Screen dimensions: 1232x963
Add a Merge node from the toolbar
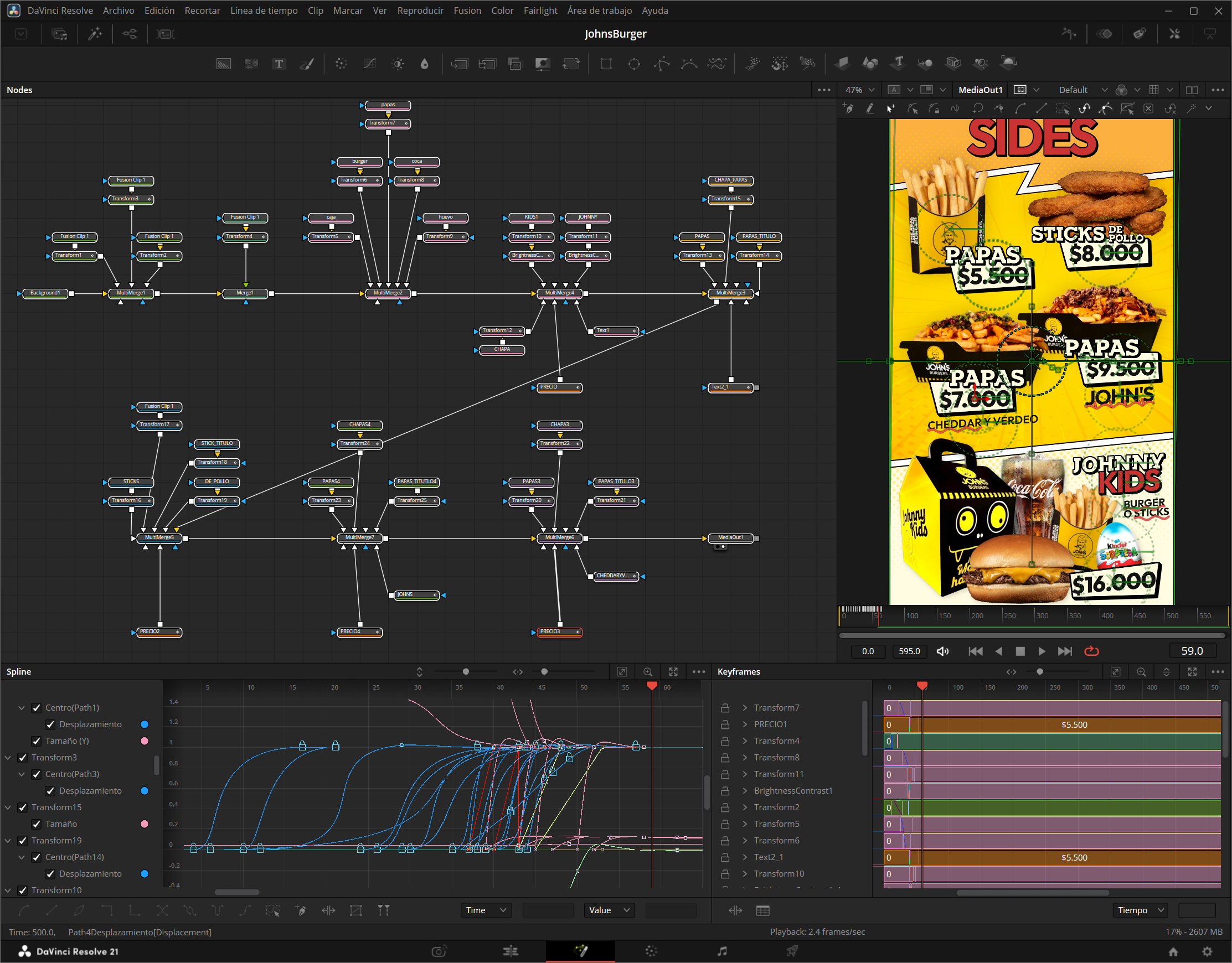[459, 64]
